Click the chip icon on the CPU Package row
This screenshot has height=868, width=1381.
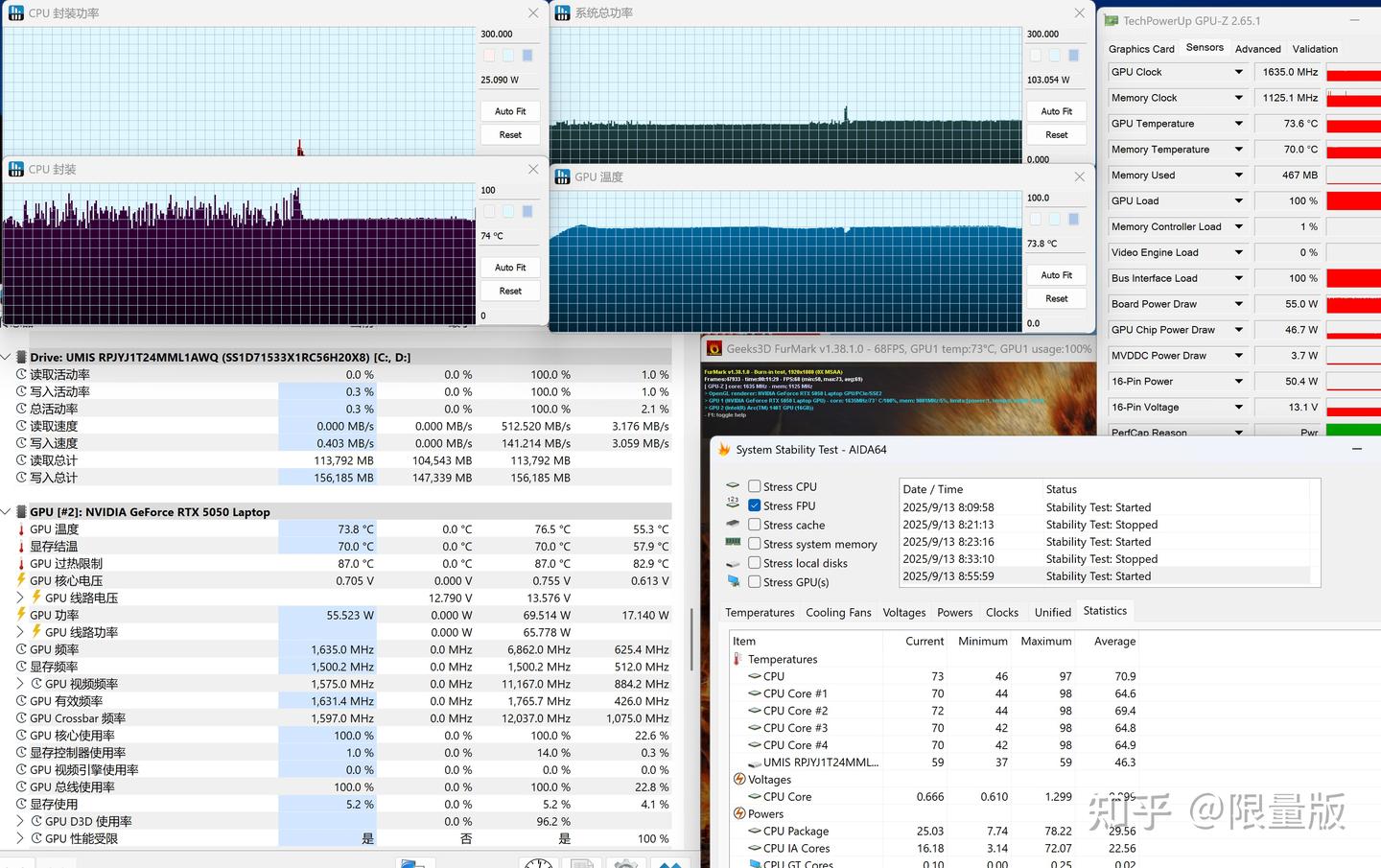tap(754, 832)
